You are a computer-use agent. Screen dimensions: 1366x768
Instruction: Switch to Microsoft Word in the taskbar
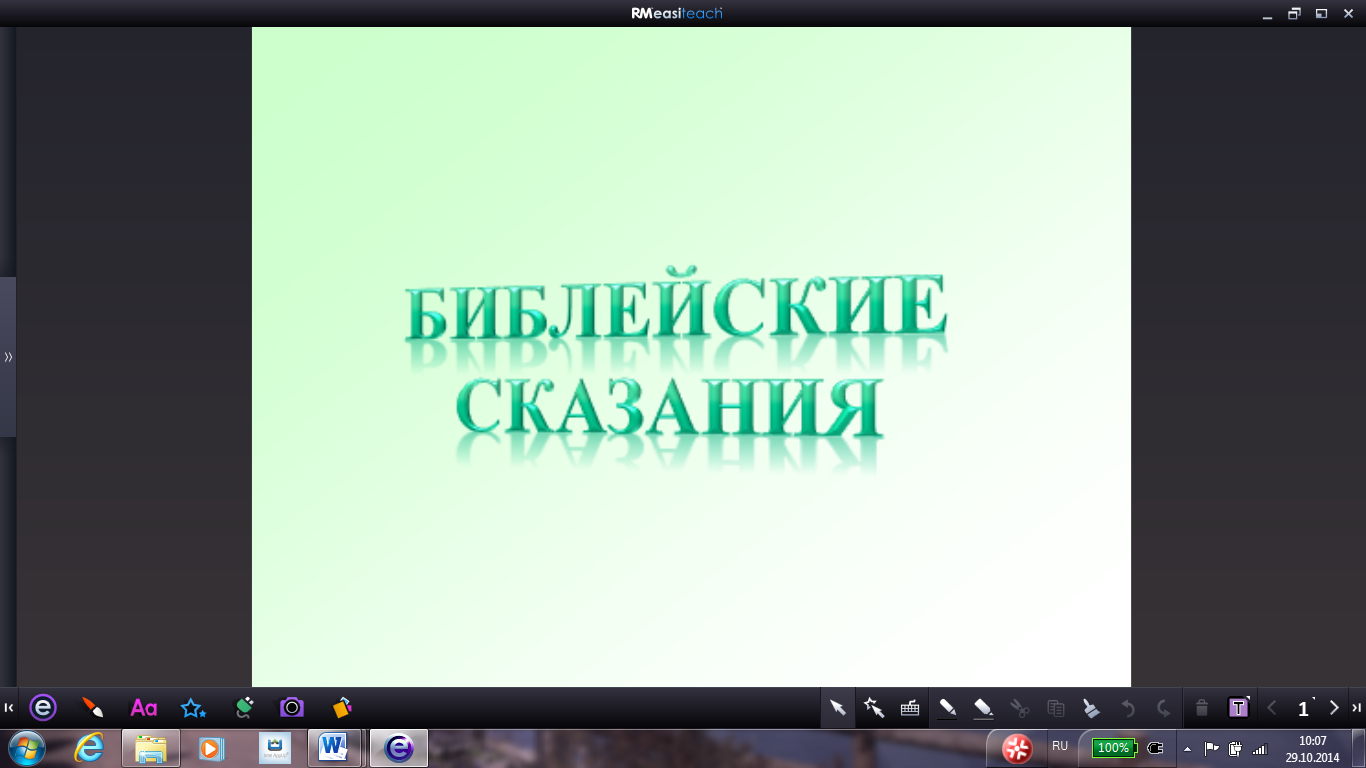click(x=334, y=747)
